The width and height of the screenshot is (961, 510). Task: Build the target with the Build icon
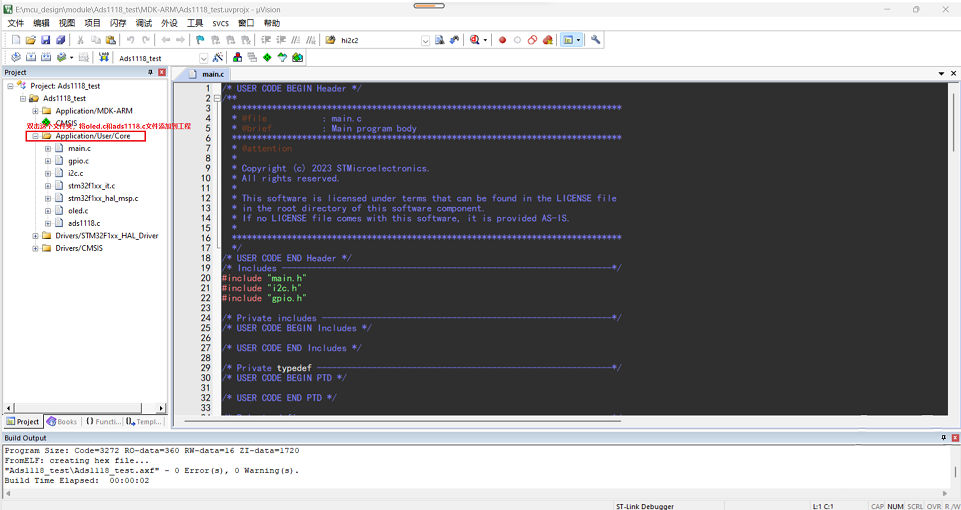click(x=31, y=58)
